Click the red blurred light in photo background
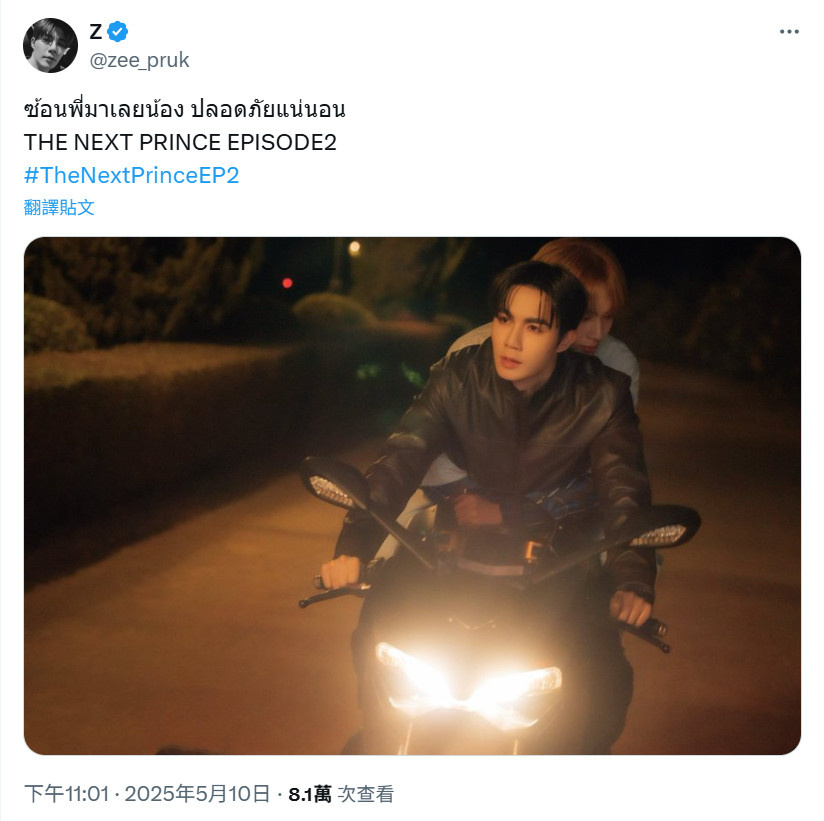The image size is (824, 821). (287, 283)
